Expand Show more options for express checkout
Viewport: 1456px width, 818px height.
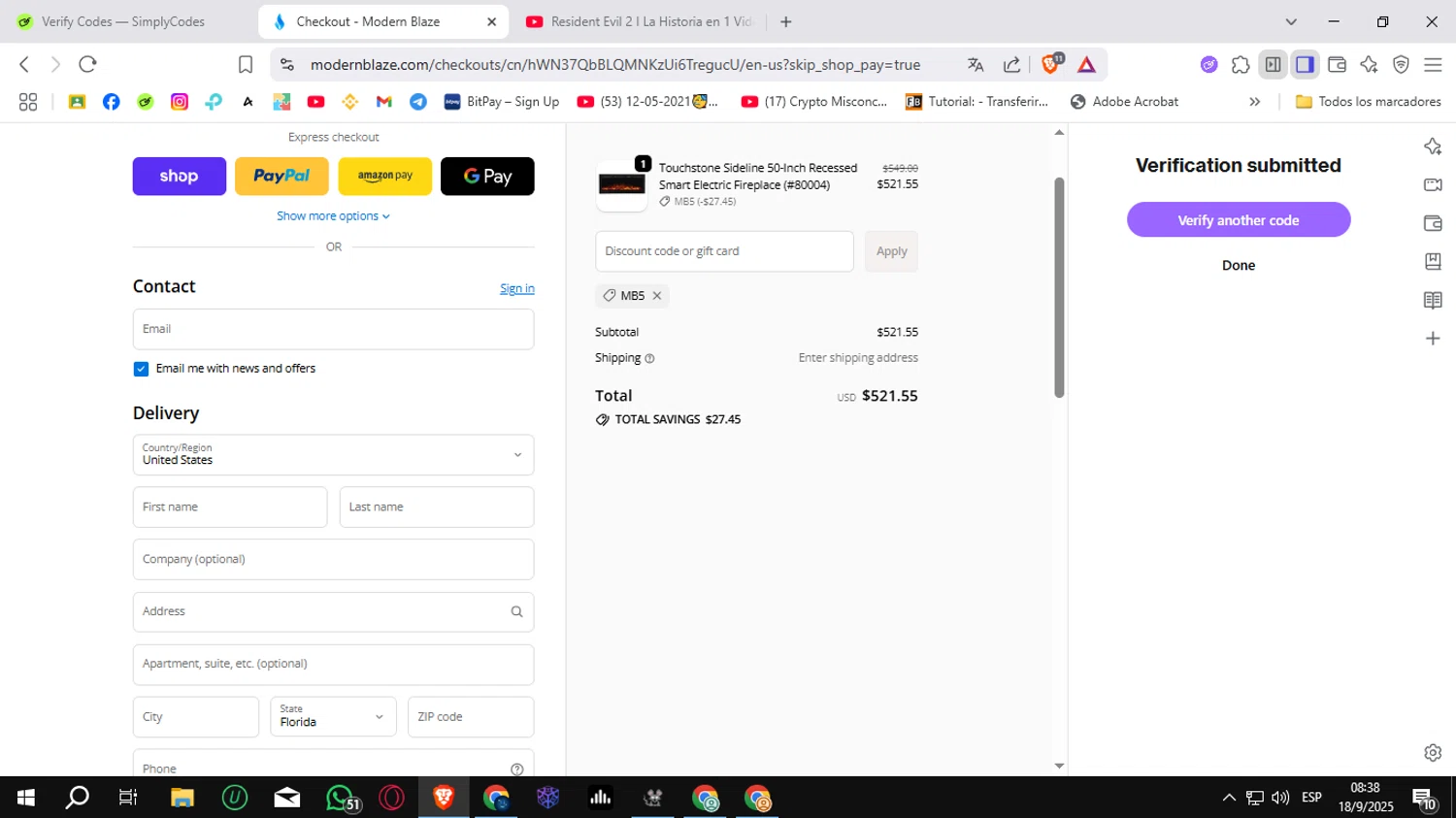pyautogui.click(x=333, y=216)
